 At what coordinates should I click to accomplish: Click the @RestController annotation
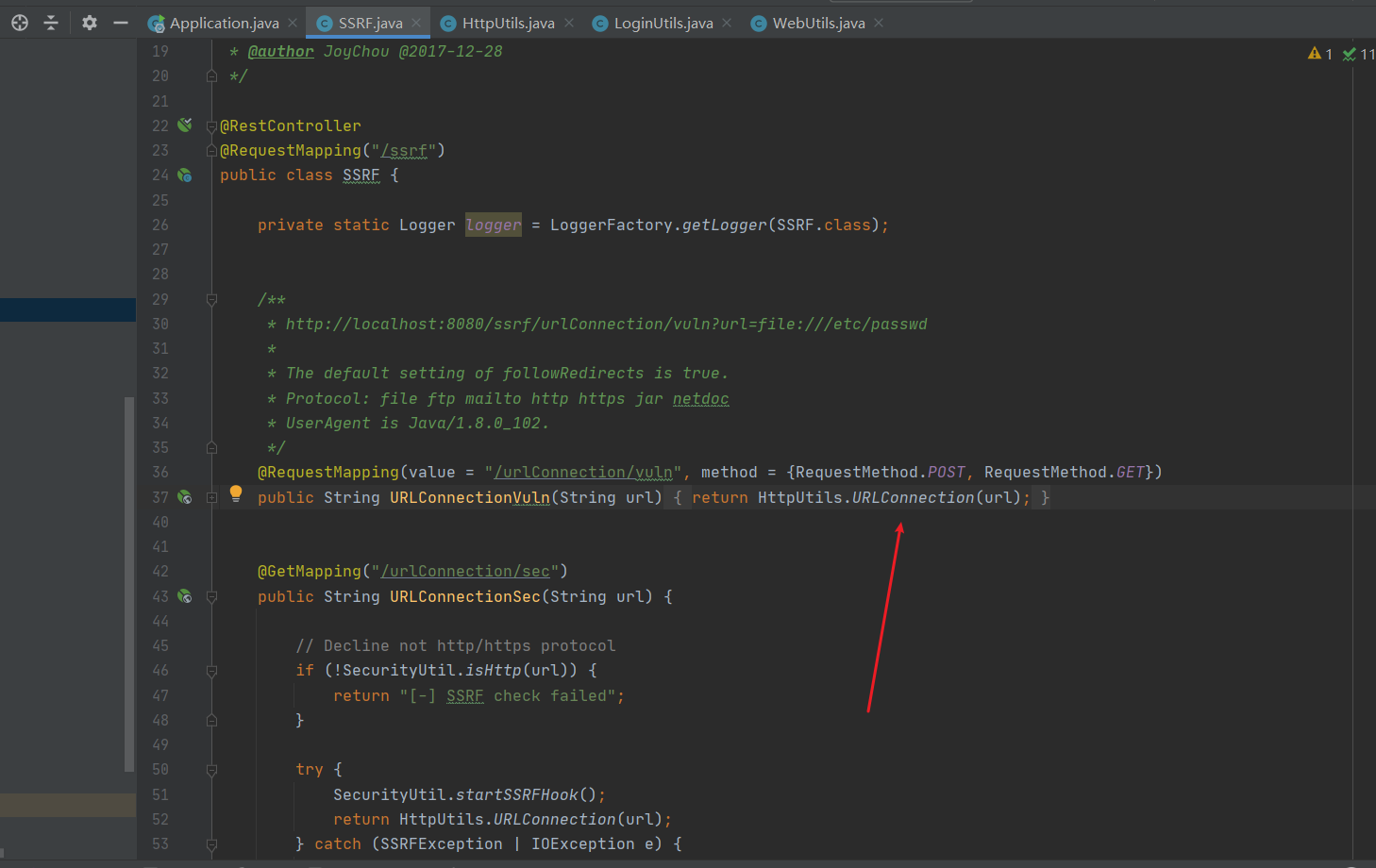click(x=291, y=126)
